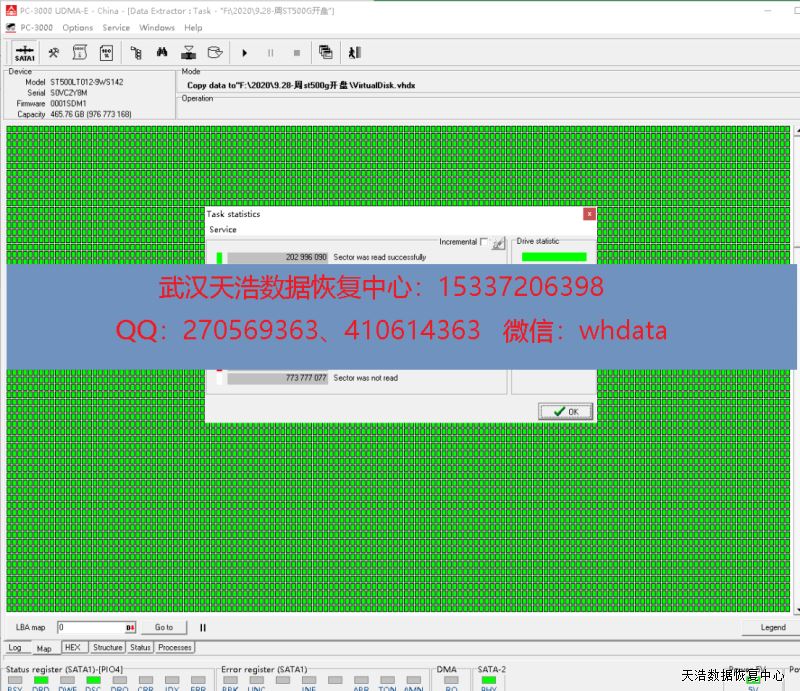Open the Options menu
800x691 pixels.
click(77, 28)
